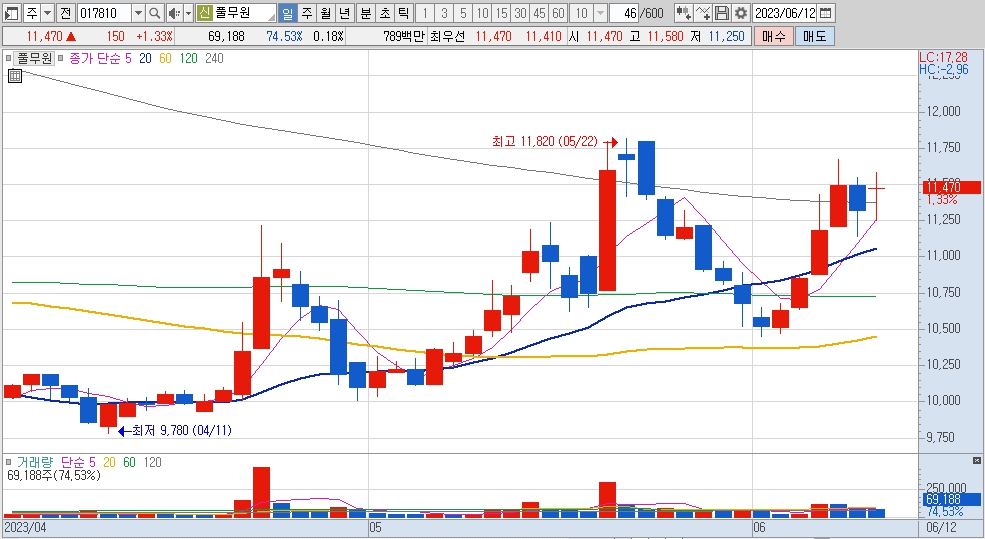Save chart settings with floppy disk icon
Screen dimensions: 985x539
(722, 13)
